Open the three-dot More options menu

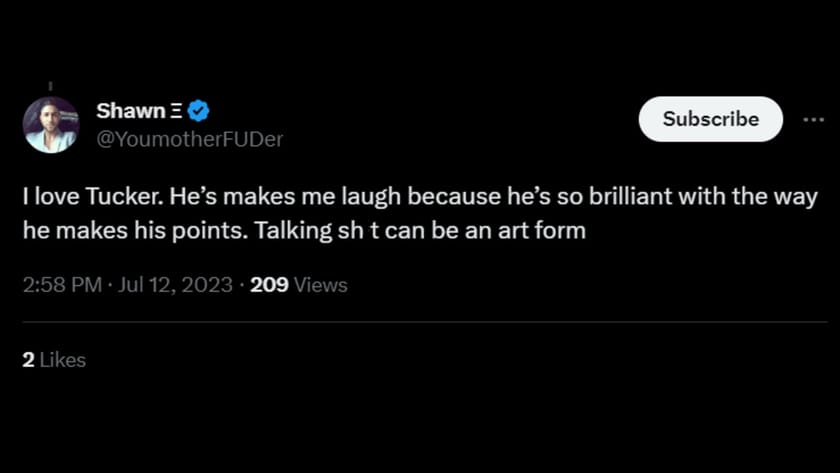813,119
